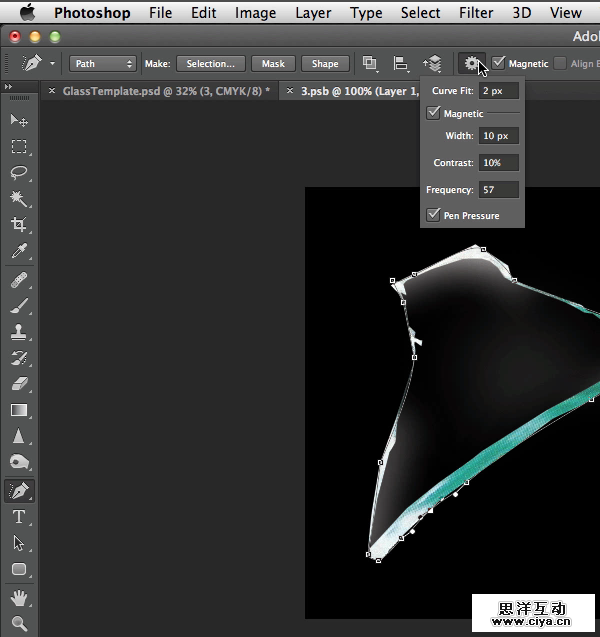Click the Contrast value field
This screenshot has height=637, width=600.
coord(499,163)
